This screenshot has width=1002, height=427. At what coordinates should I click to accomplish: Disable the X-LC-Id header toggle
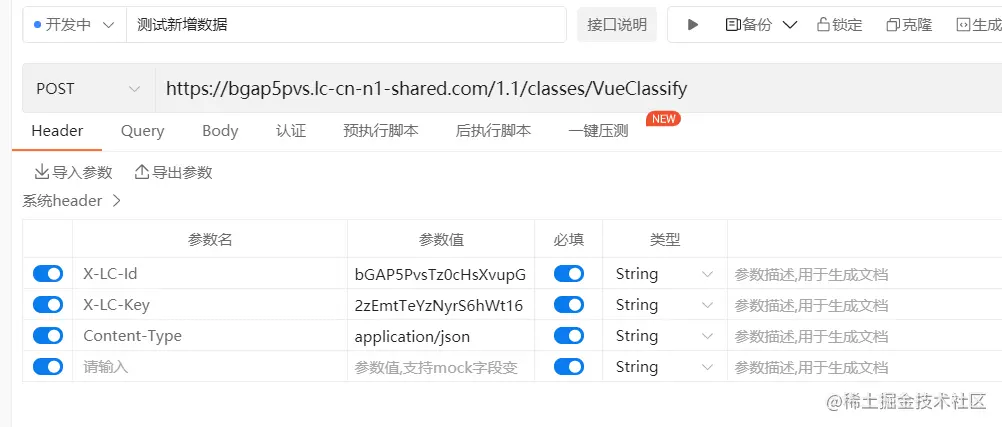pyautogui.click(x=48, y=274)
